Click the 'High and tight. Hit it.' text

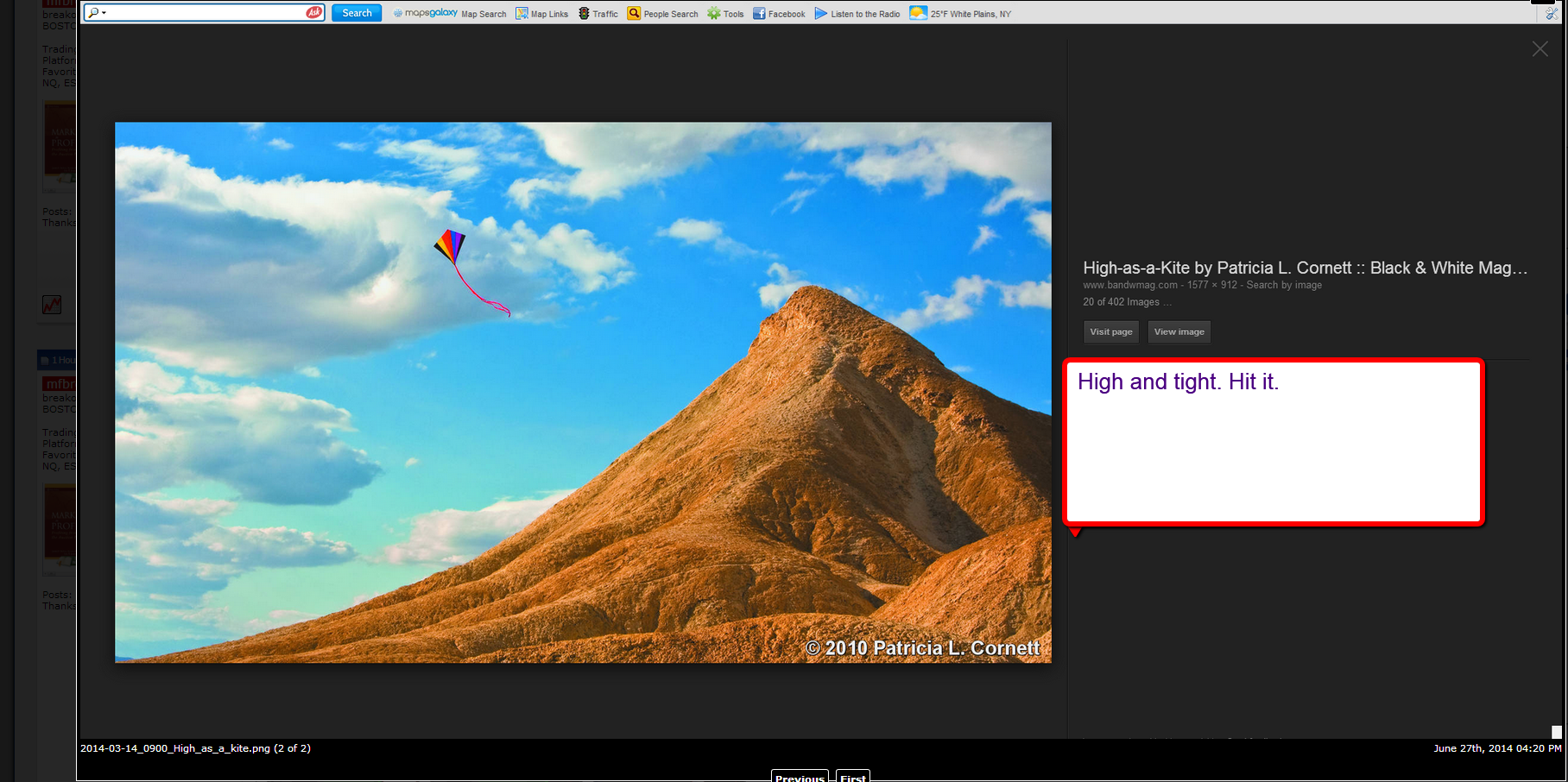click(x=1178, y=382)
